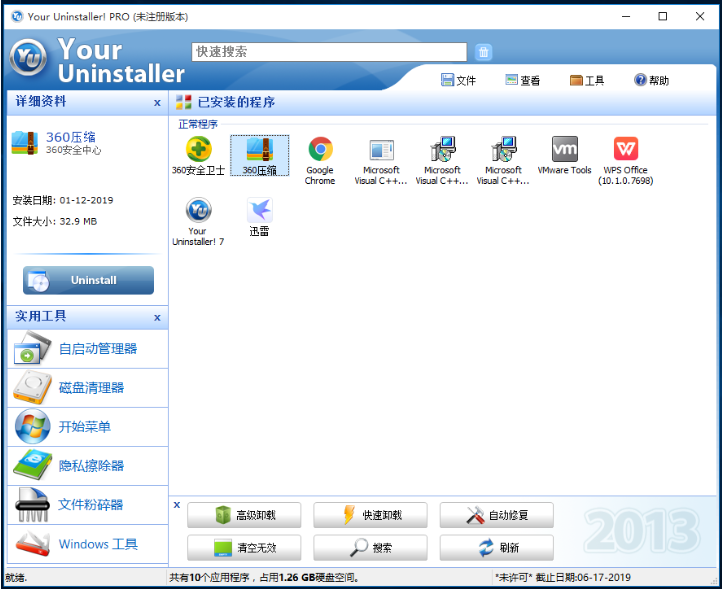Click the status text 共有10个应用程序

[210, 577]
